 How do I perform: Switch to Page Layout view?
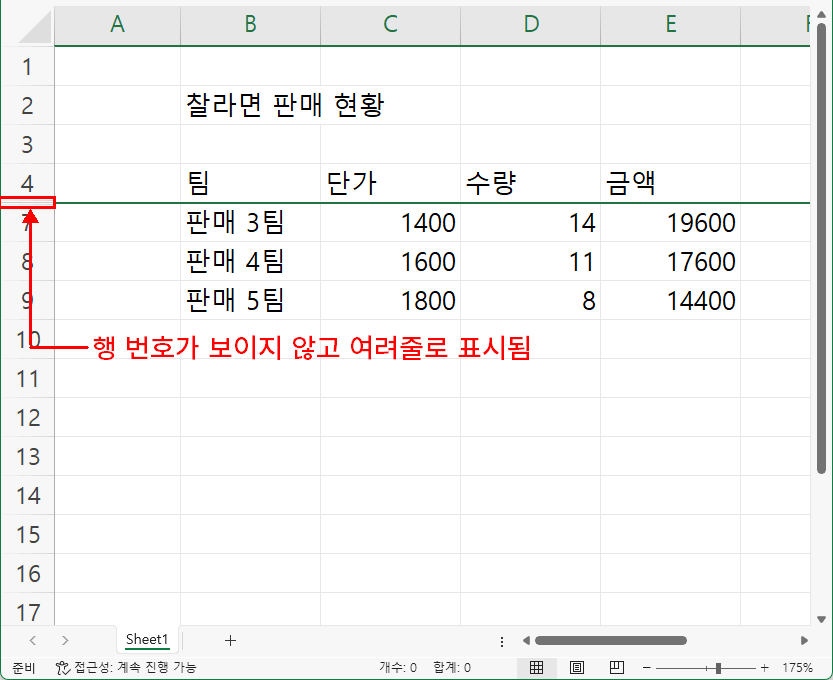576,667
